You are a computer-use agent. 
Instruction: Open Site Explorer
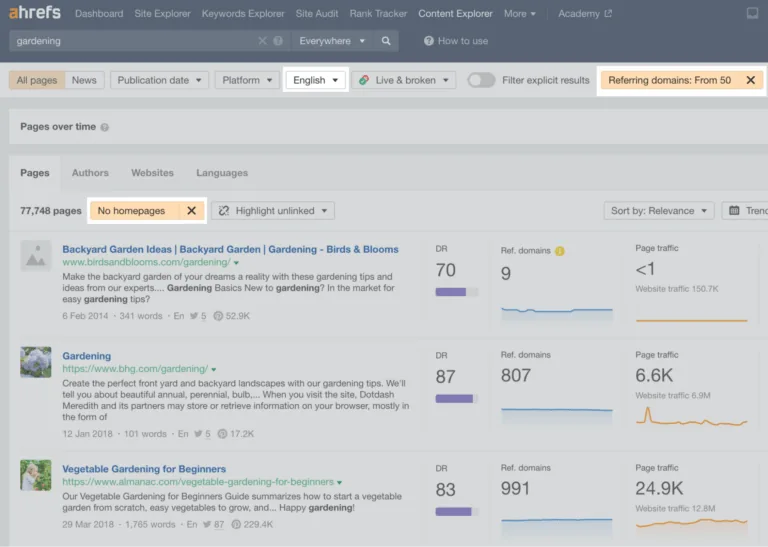pos(163,14)
